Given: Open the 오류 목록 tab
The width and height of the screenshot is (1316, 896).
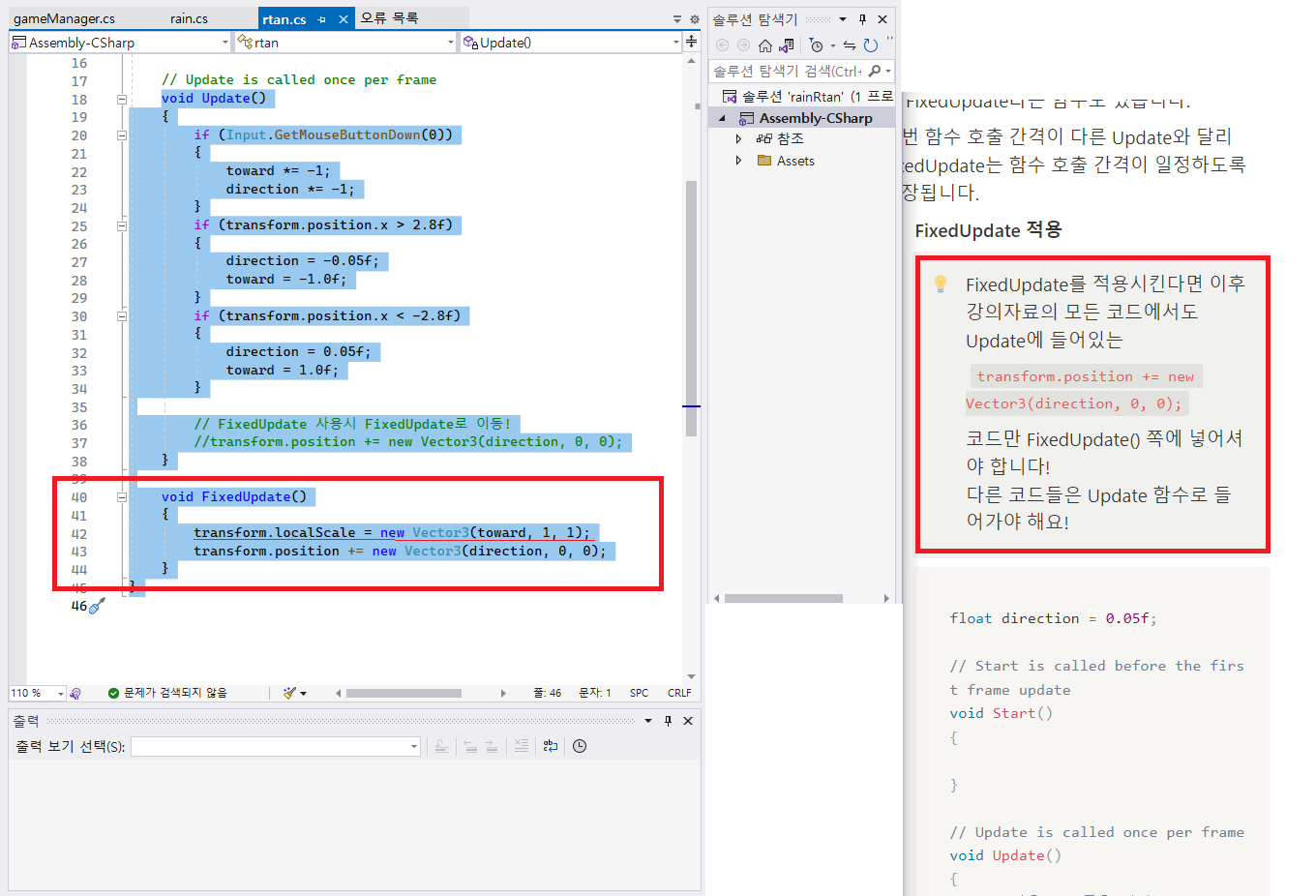Looking at the screenshot, I should [x=390, y=18].
